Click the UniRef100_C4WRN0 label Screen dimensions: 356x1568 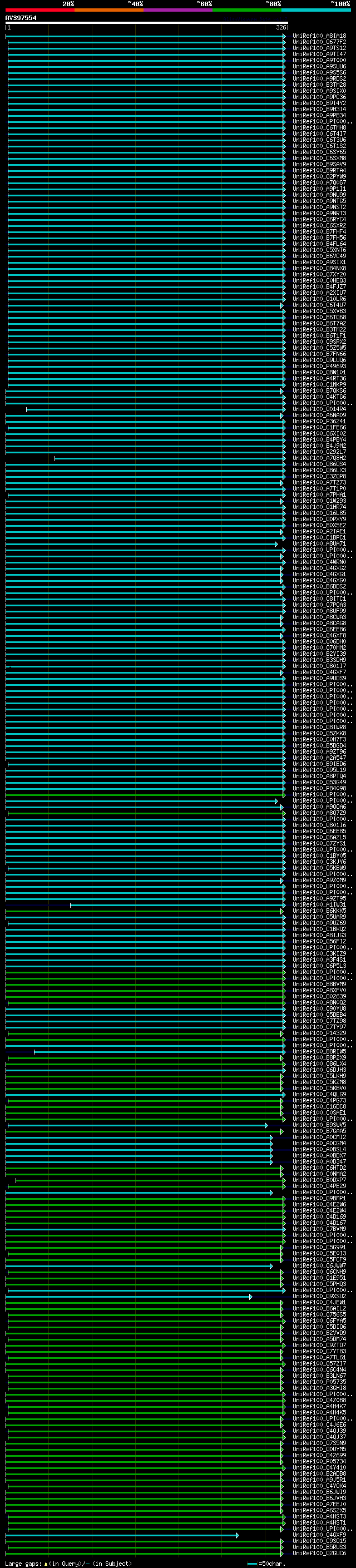(x=319, y=562)
